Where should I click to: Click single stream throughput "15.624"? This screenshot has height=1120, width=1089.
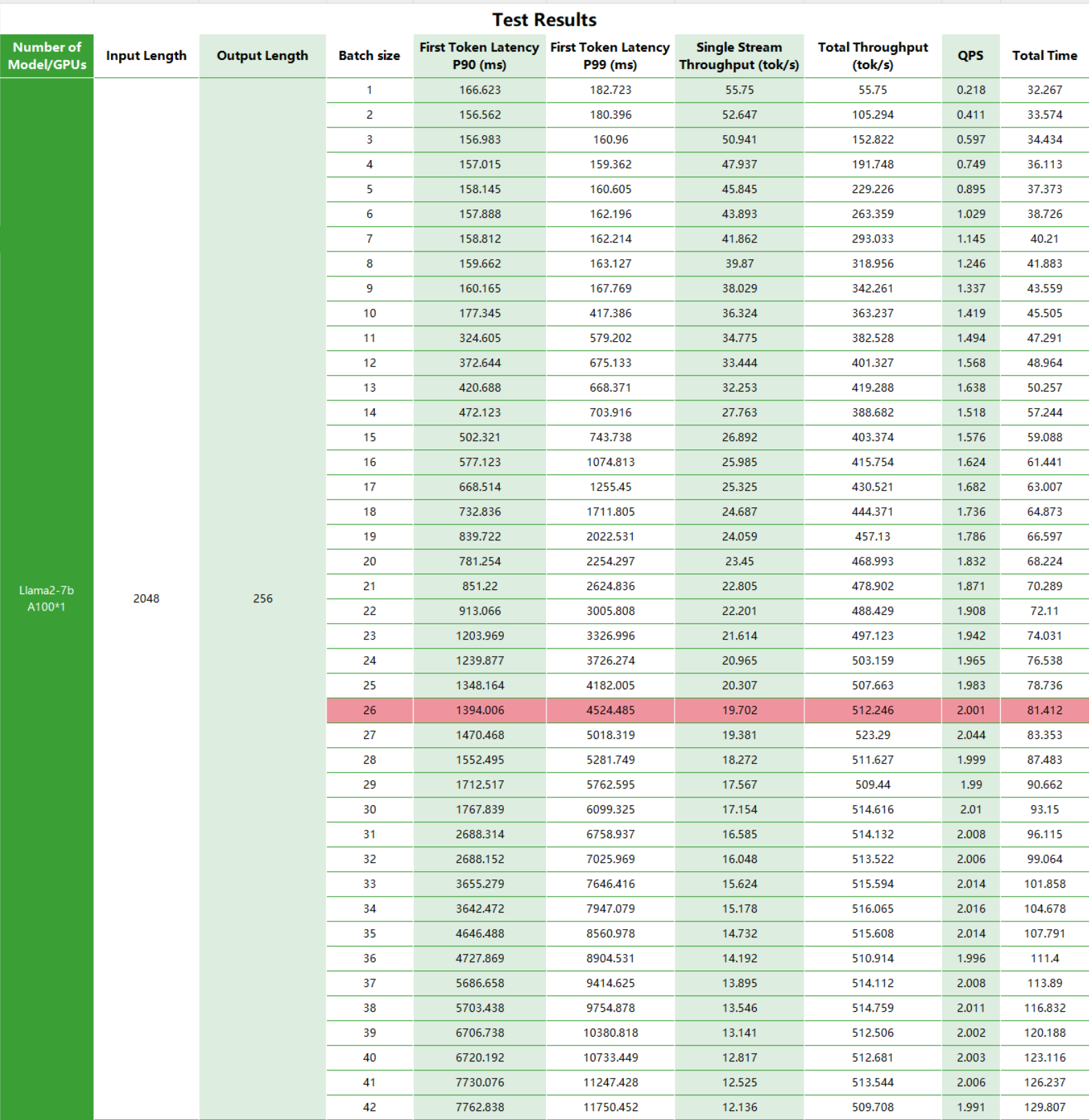tap(739, 884)
